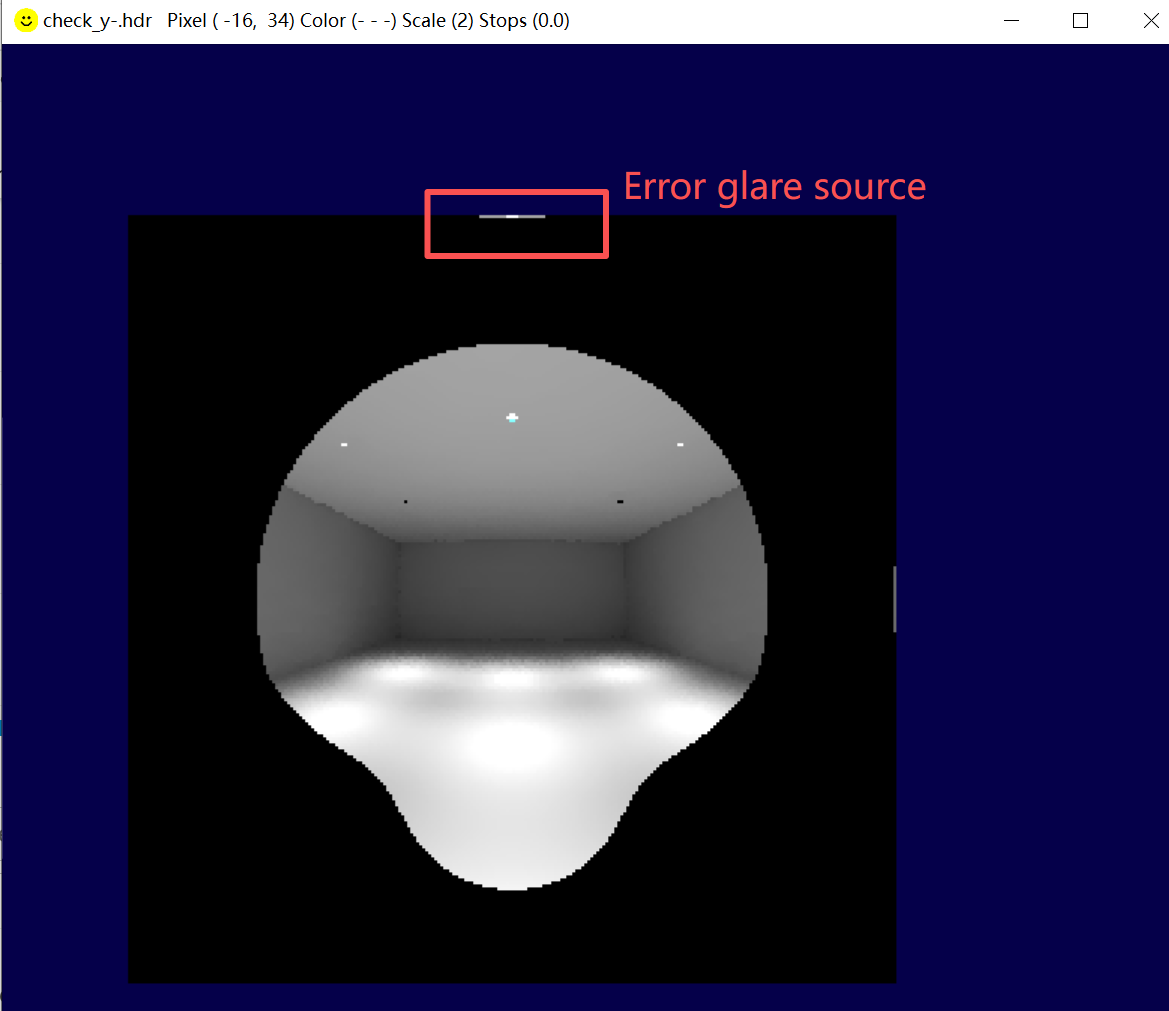
Task: Click the yellow smiley icon in title bar
Action: pos(27,21)
